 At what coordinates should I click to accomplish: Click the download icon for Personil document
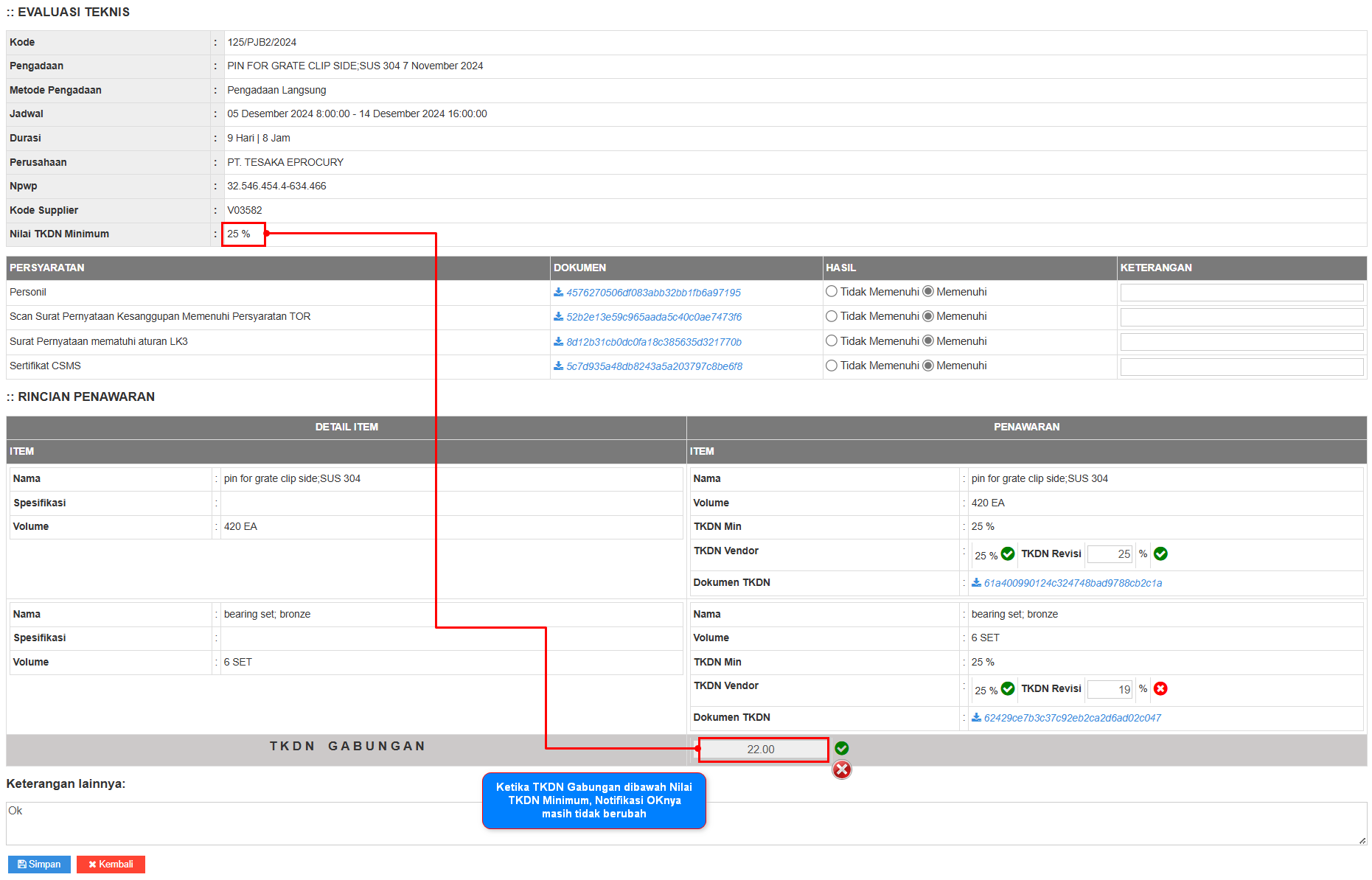[558, 293]
